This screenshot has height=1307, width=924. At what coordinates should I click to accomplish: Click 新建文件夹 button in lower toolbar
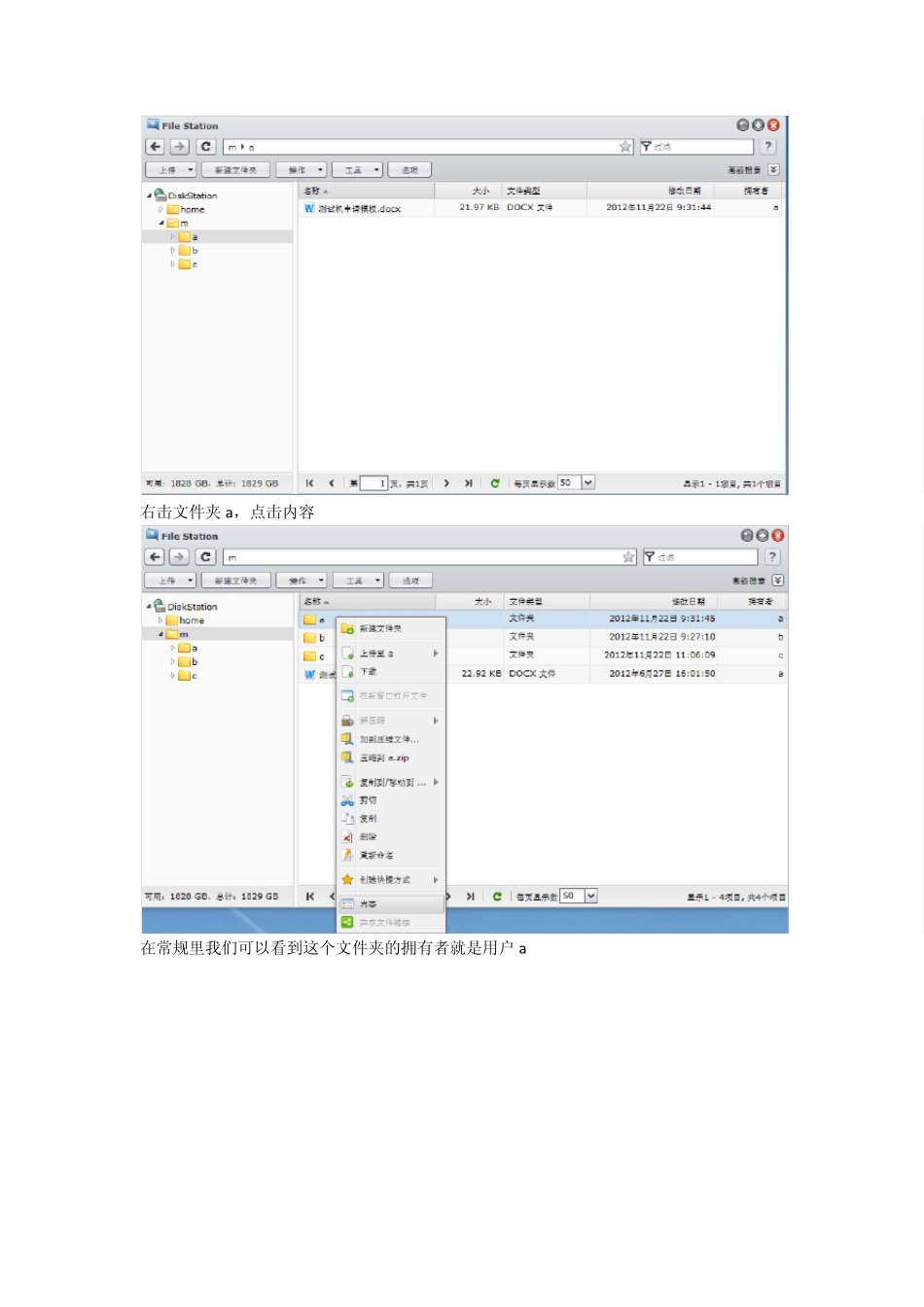[236, 581]
